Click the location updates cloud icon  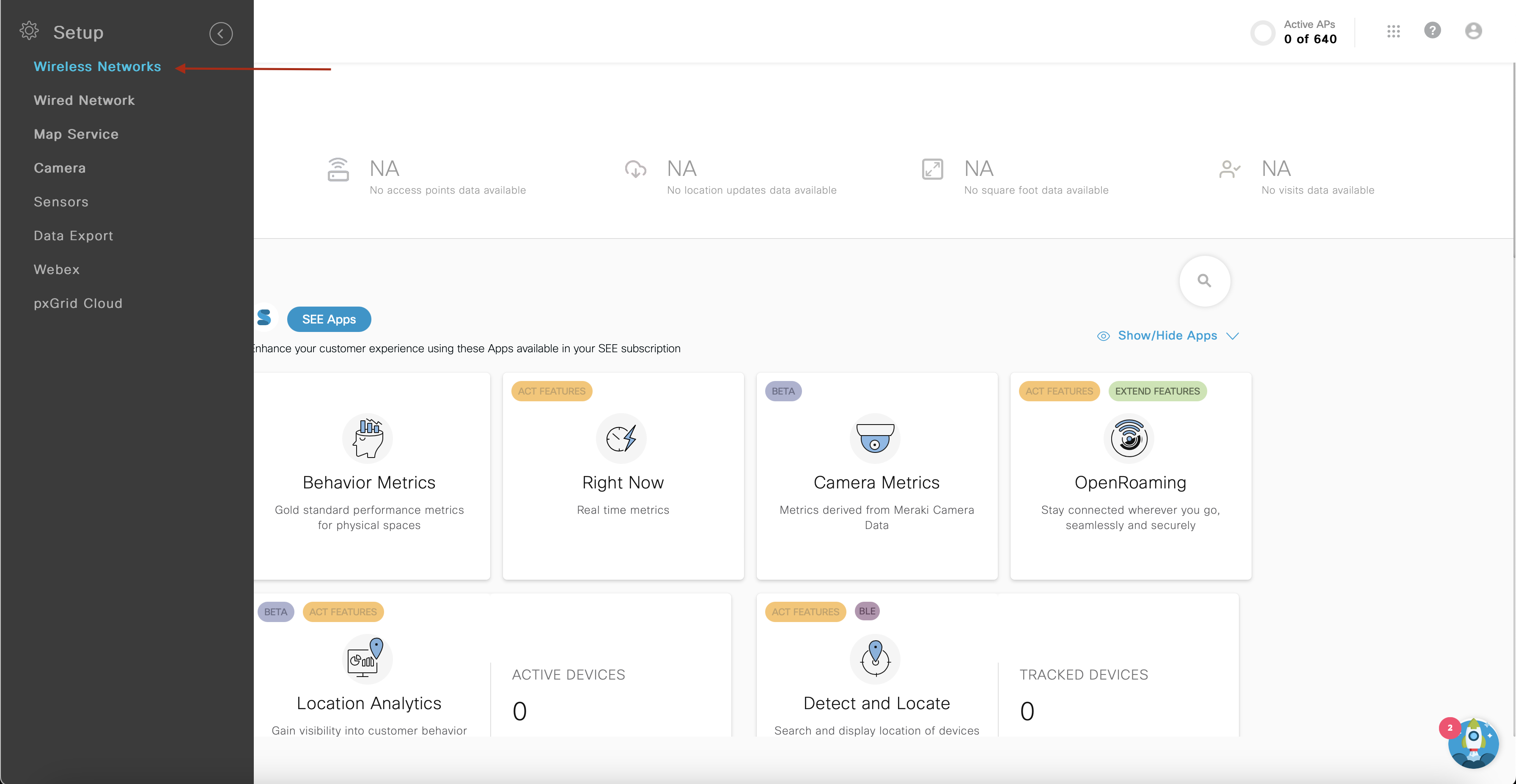click(635, 170)
